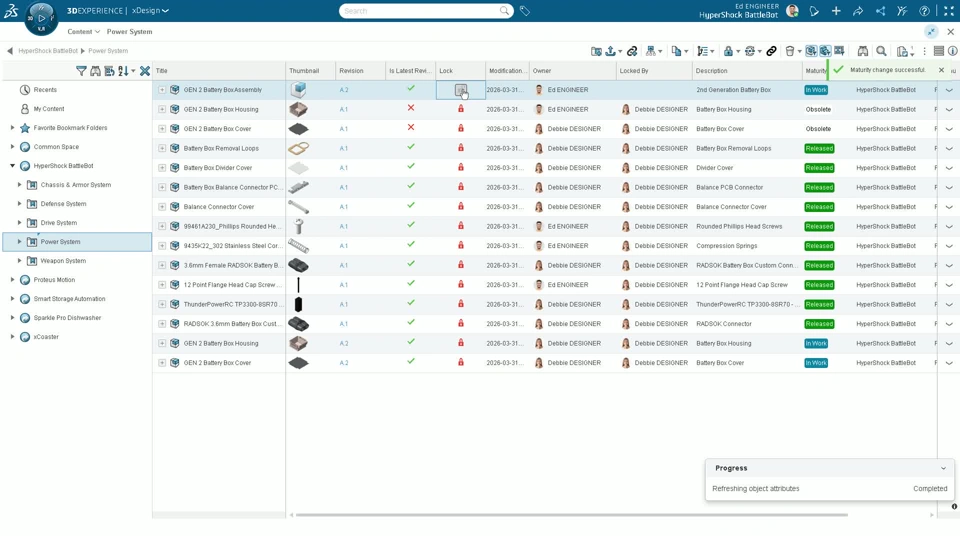Expand the Weapon System folder
960x540 pixels.
(20, 261)
